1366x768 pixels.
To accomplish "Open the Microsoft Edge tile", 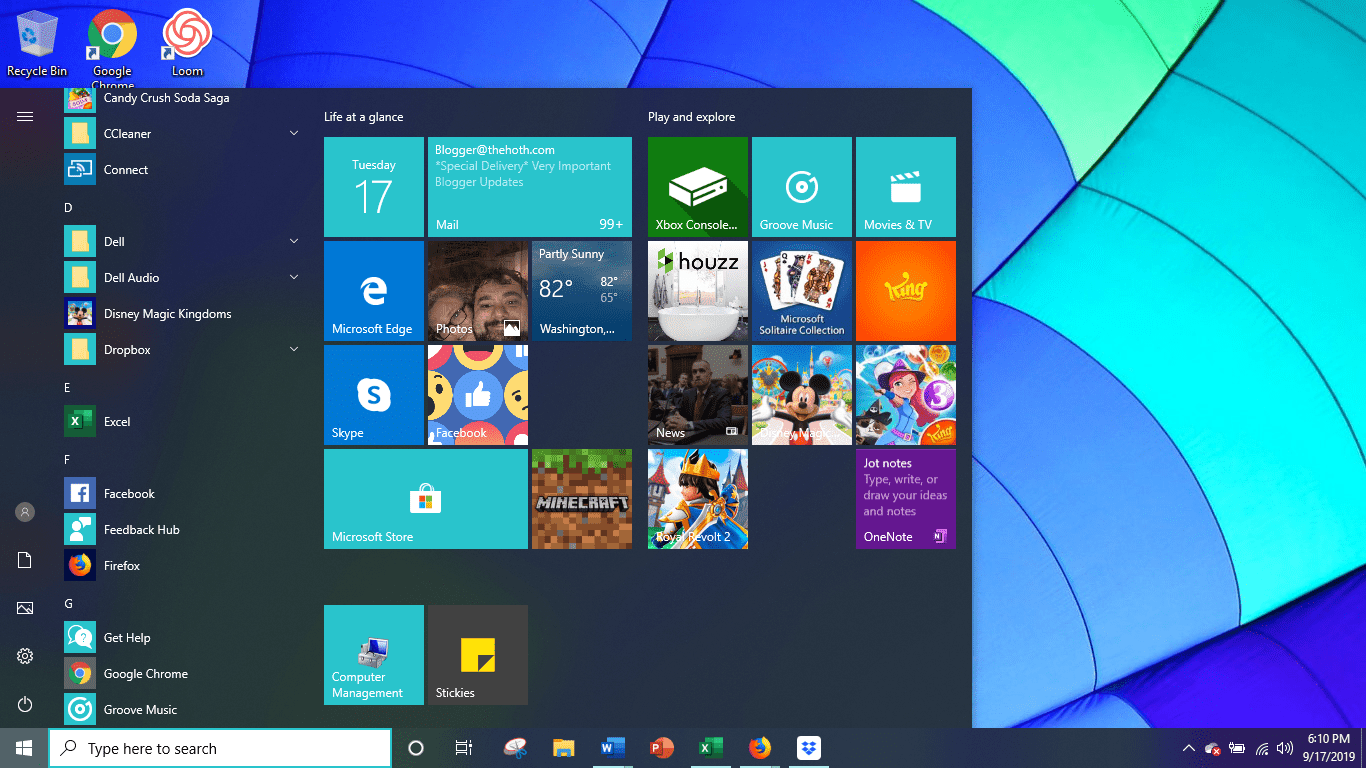I will point(374,291).
